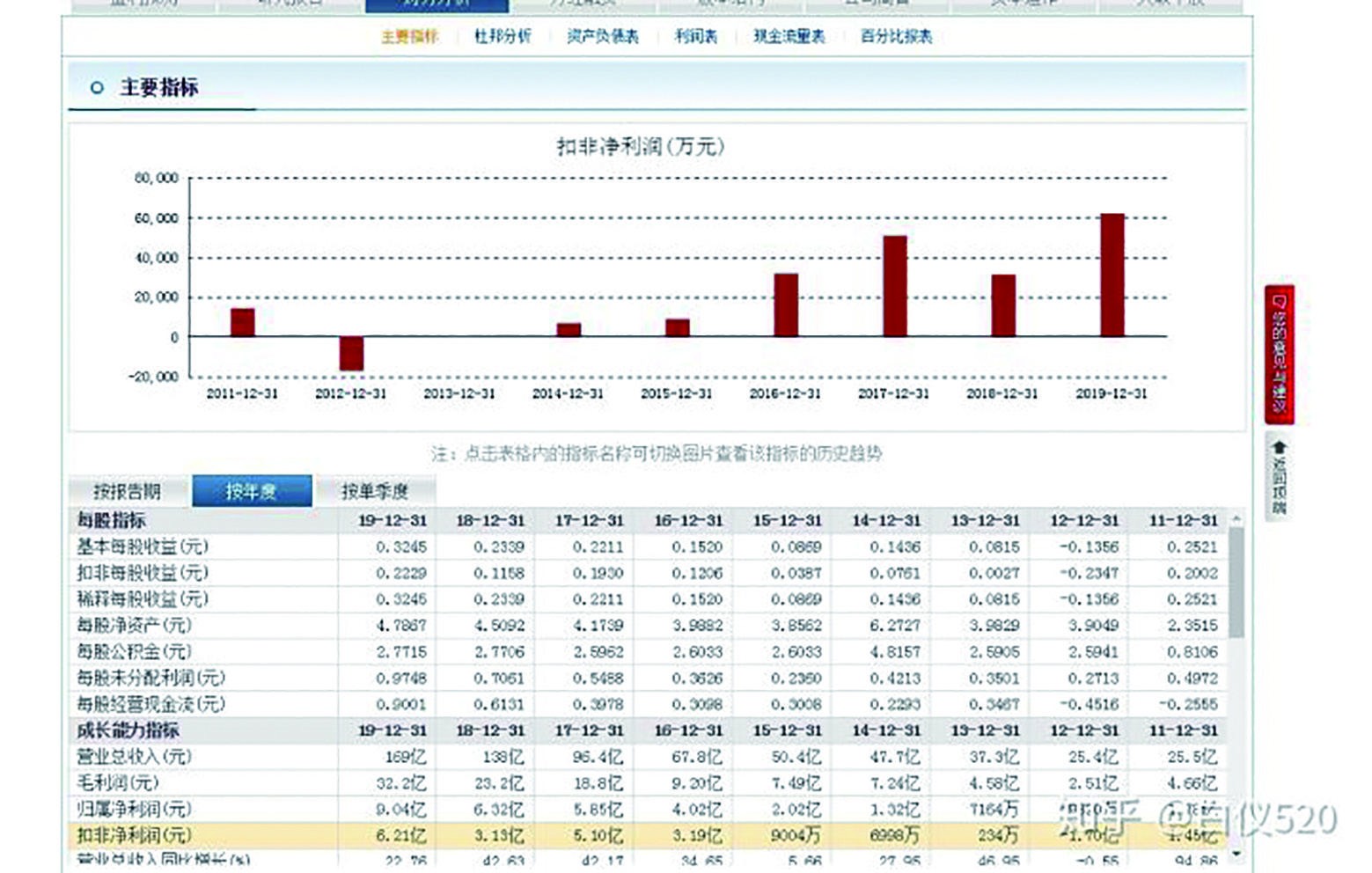Click the tallest 2019-12-31 chart bar
The width and height of the screenshot is (1372, 873).
point(1111,273)
